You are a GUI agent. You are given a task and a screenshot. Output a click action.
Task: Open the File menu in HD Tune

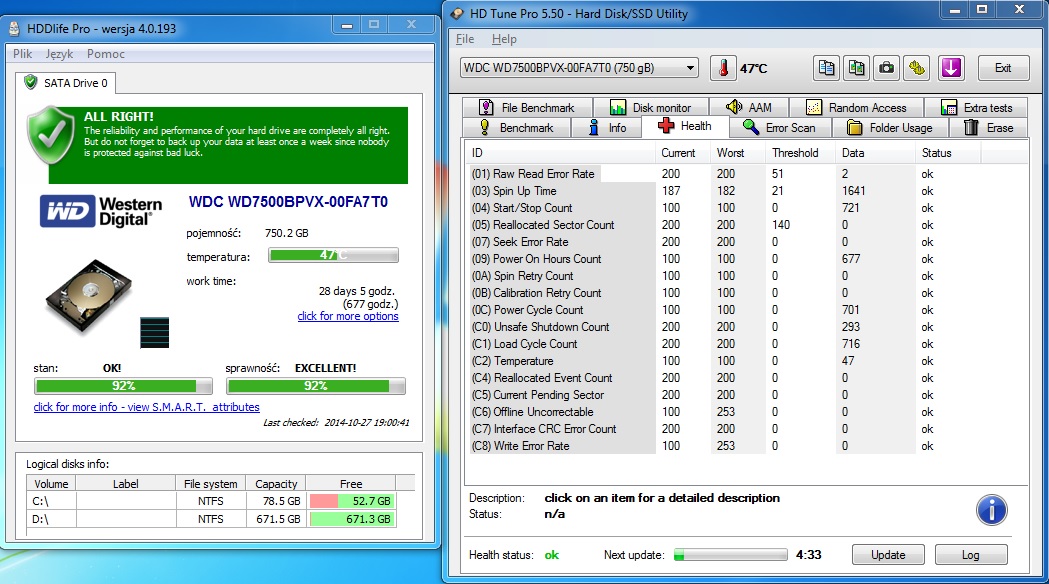click(x=465, y=39)
